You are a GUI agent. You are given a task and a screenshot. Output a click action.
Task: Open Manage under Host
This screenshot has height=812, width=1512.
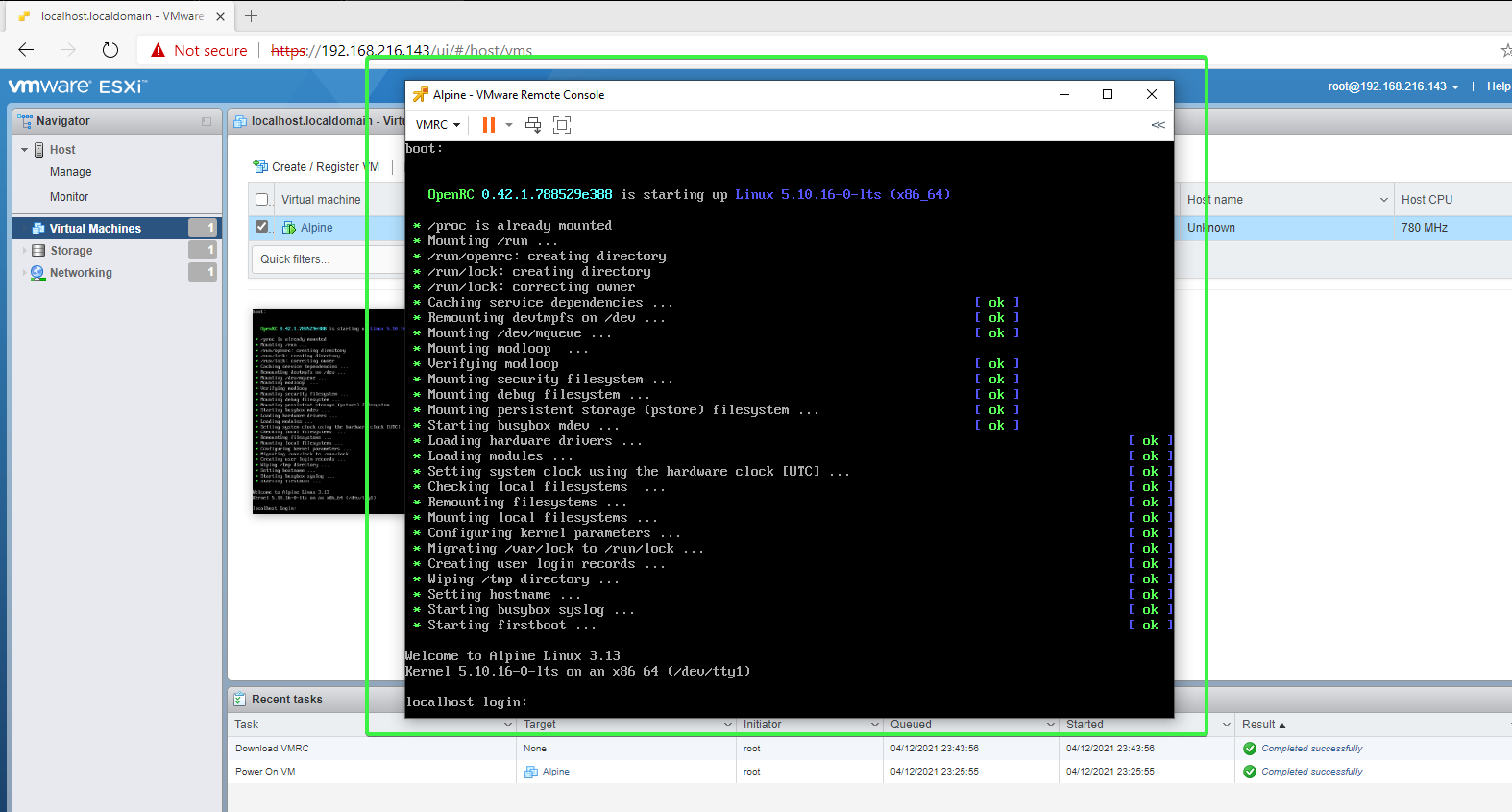[x=71, y=172]
